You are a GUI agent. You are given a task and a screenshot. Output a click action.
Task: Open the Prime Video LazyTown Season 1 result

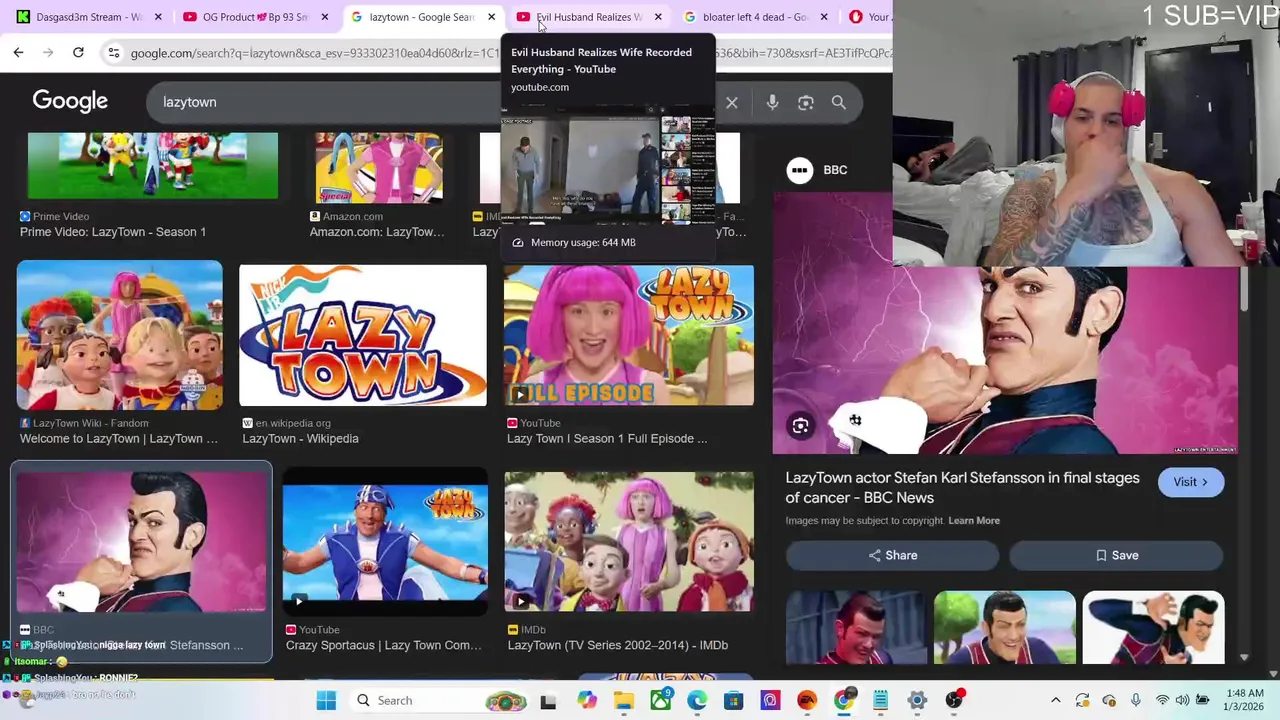coord(113,232)
